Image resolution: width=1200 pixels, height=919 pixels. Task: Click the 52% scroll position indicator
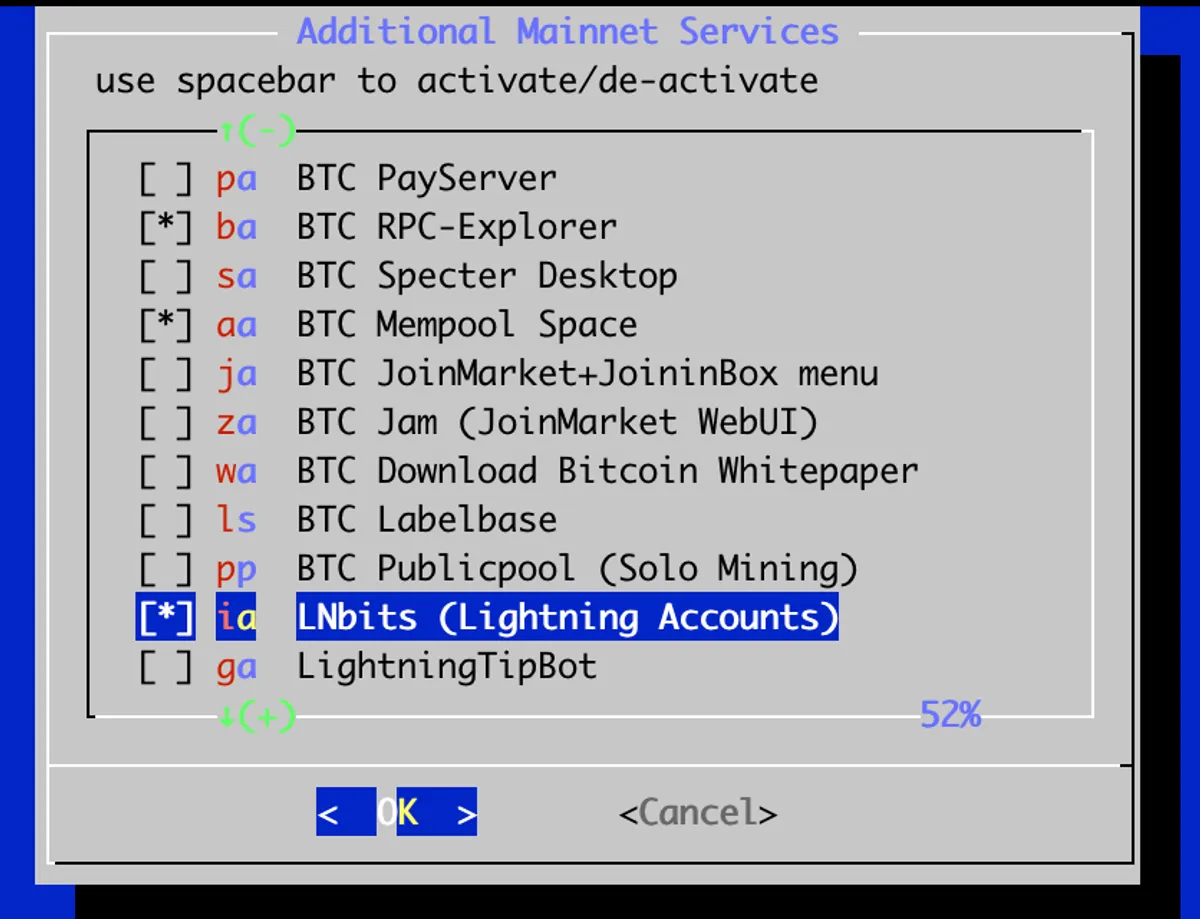tap(949, 714)
